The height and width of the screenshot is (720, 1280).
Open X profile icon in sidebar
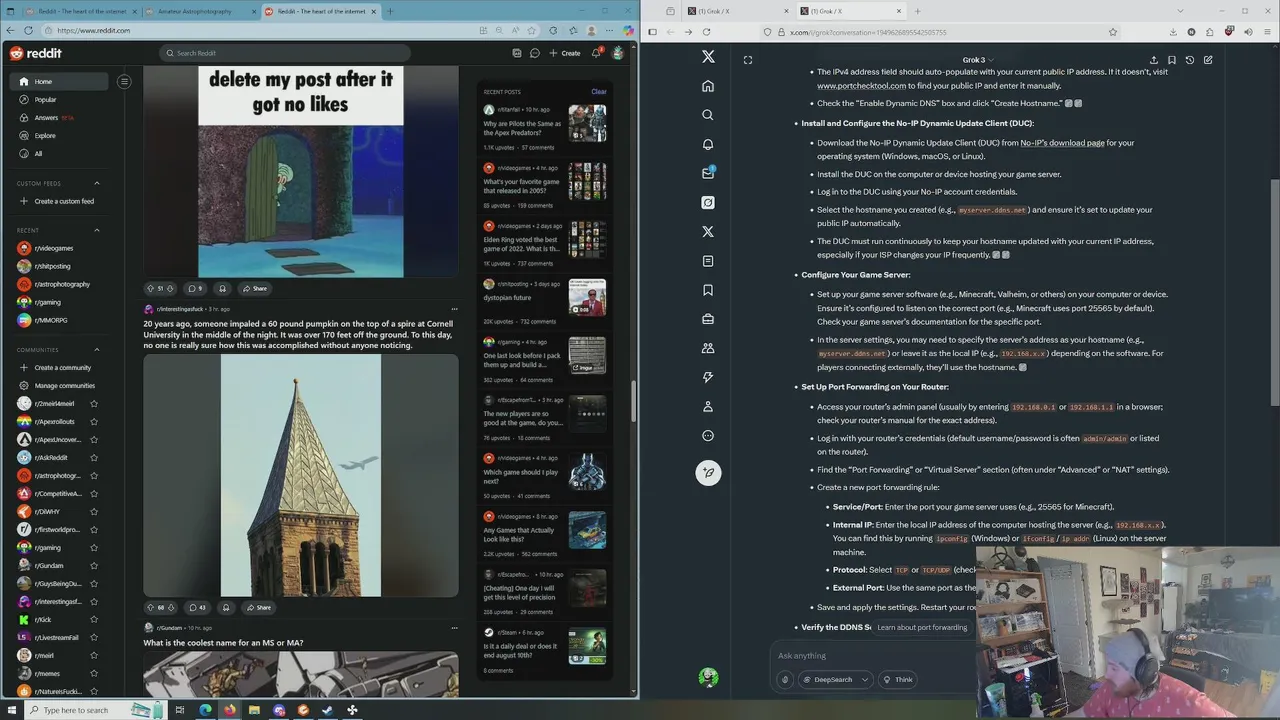point(708,406)
